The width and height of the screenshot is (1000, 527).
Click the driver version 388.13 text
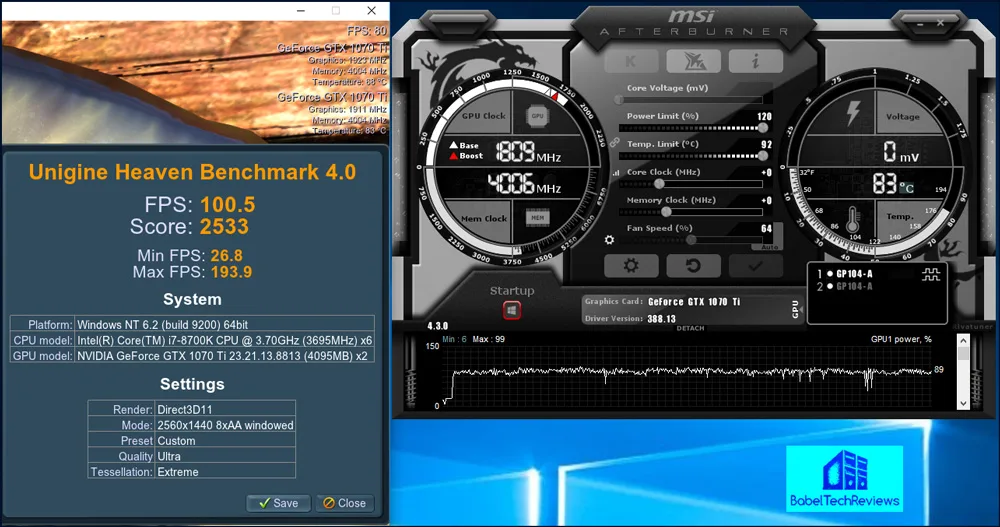[661, 319]
